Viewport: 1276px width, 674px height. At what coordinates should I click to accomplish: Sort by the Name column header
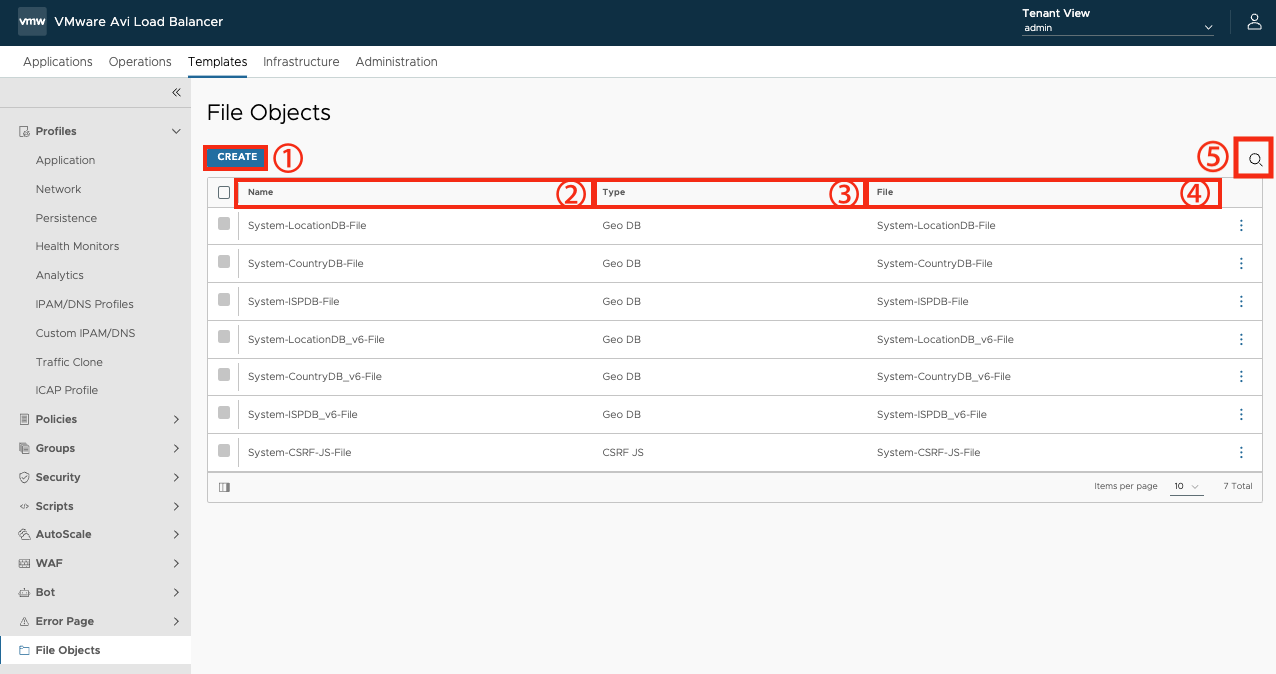coord(261,192)
